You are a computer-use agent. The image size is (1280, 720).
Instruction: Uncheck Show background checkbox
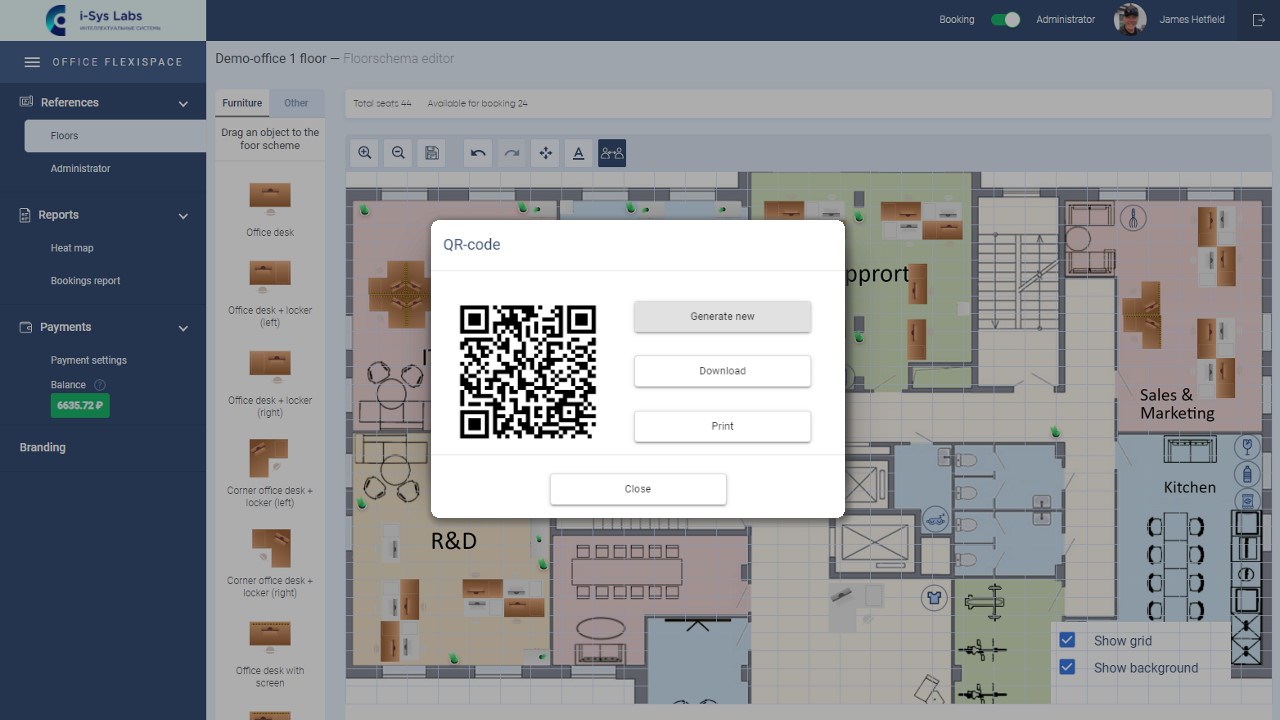click(x=1067, y=667)
